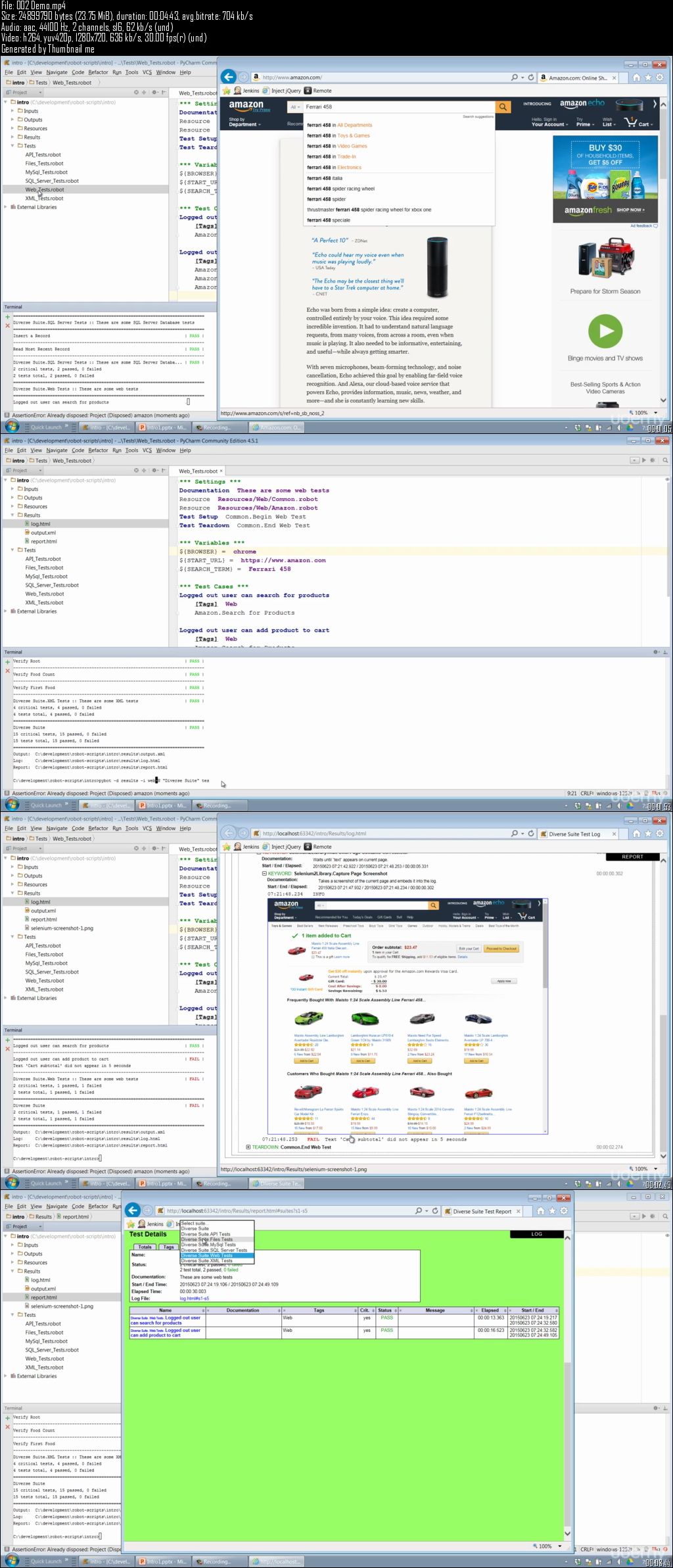Open Help menu in the full-width PyCharm window

185,450
